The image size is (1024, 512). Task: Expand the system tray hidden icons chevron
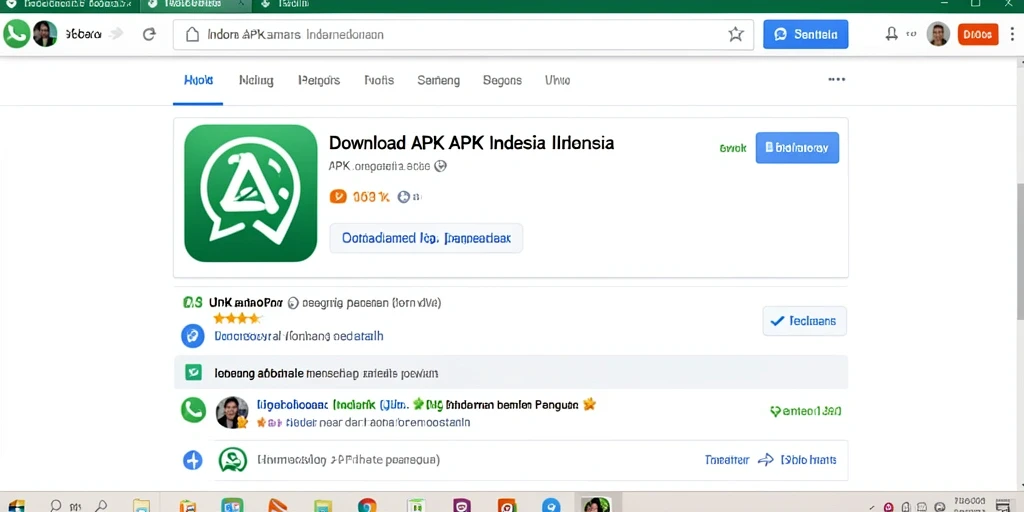click(x=872, y=506)
